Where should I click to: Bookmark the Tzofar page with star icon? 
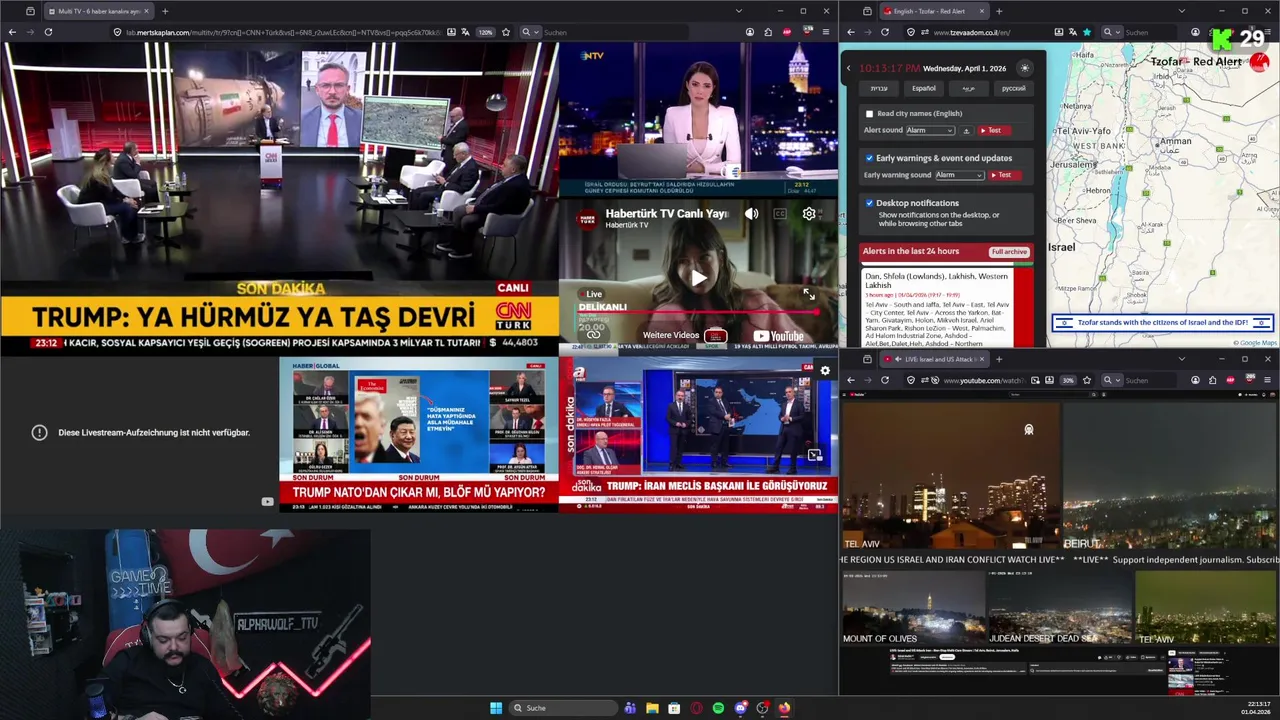[1087, 32]
